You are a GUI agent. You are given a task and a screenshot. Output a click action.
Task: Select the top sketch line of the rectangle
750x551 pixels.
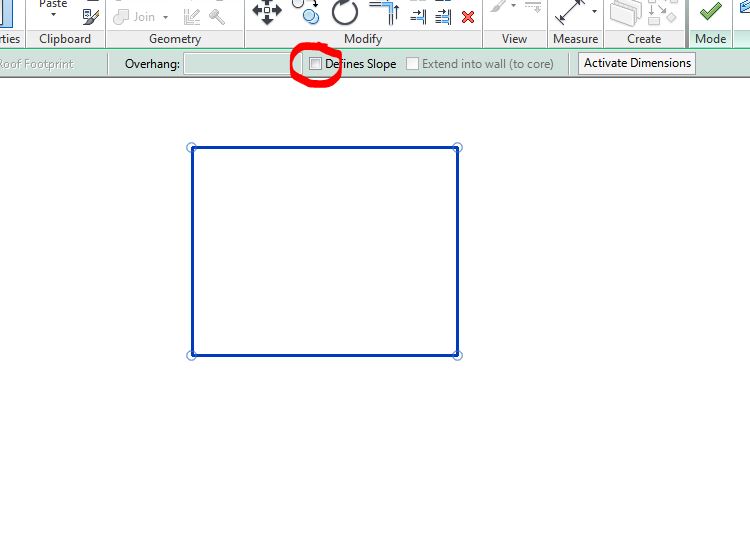point(324,147)
